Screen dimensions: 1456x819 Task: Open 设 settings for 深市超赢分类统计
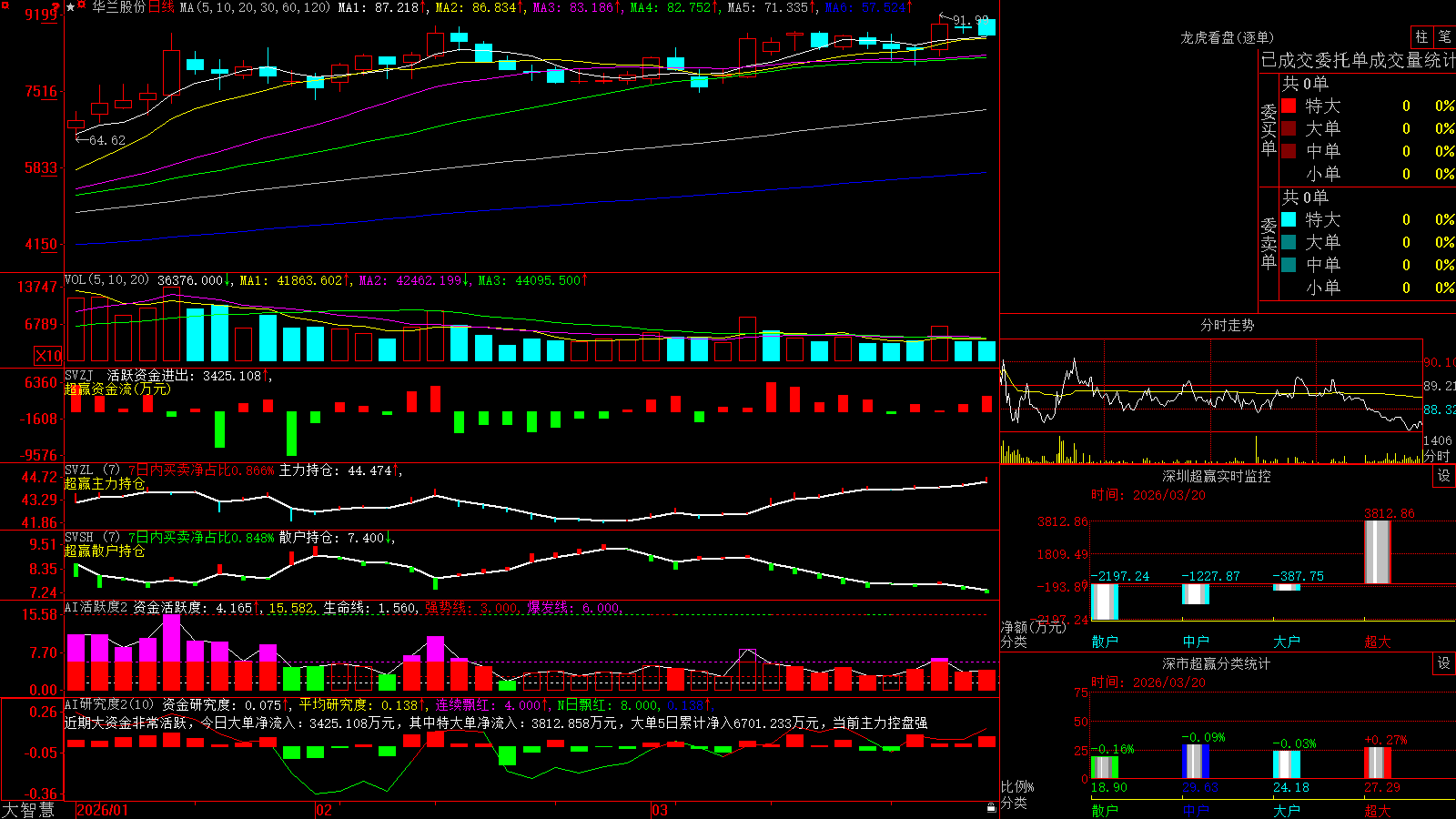click(x=1444, y=663)
